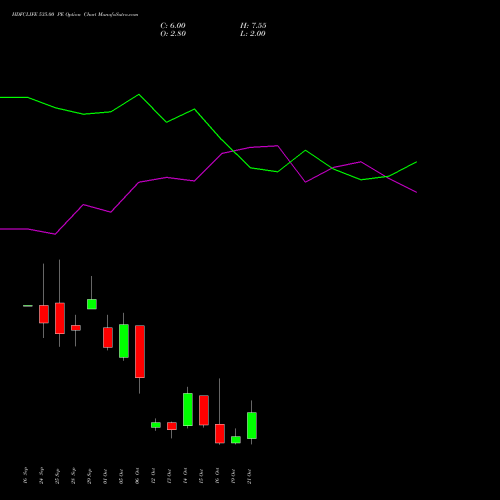Click the HDFCLIFE PE Option chart title

coord(75,15)
